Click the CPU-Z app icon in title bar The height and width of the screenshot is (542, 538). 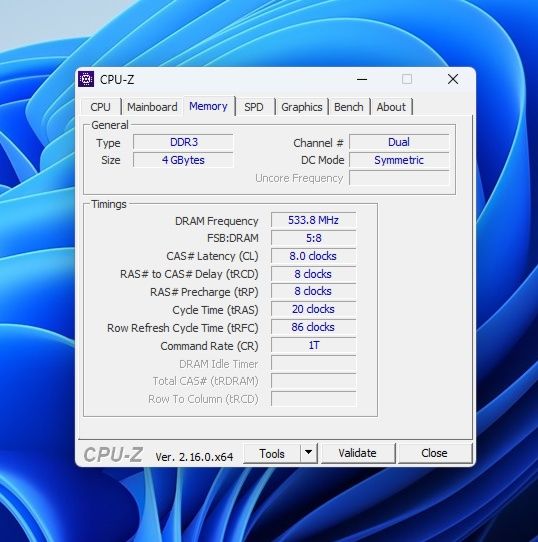coord(86,79)
